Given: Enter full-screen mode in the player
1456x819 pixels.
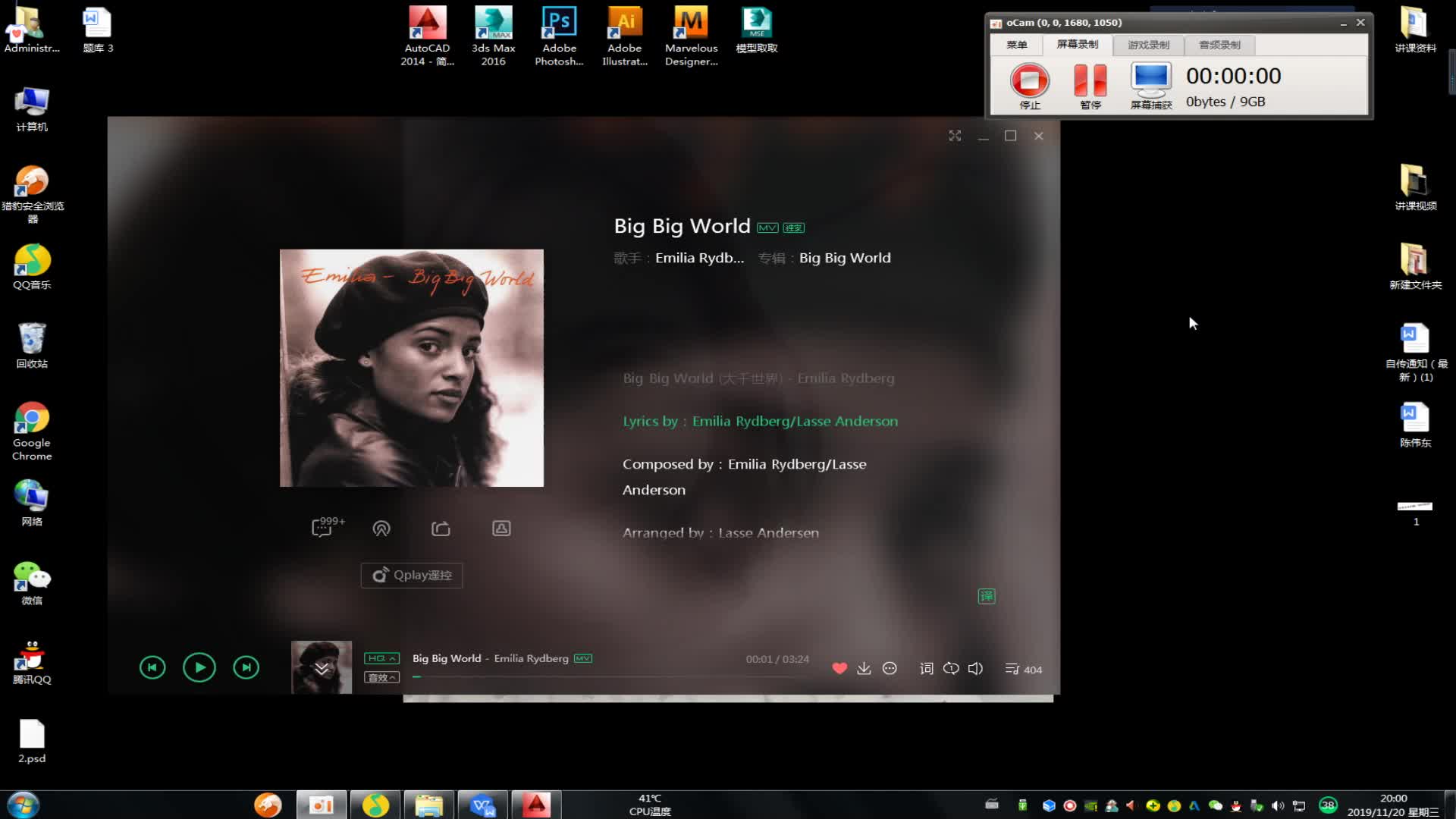Looking at the screenshot, I should tap(955, 136).
